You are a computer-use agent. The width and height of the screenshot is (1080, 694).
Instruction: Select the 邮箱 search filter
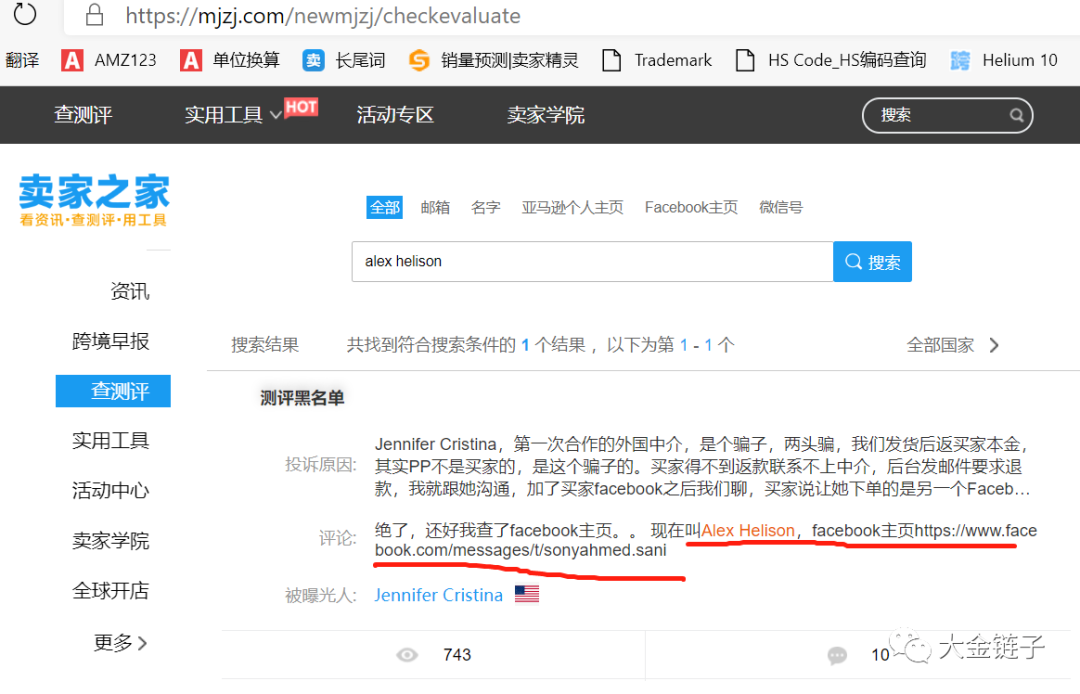coord(435,207)
